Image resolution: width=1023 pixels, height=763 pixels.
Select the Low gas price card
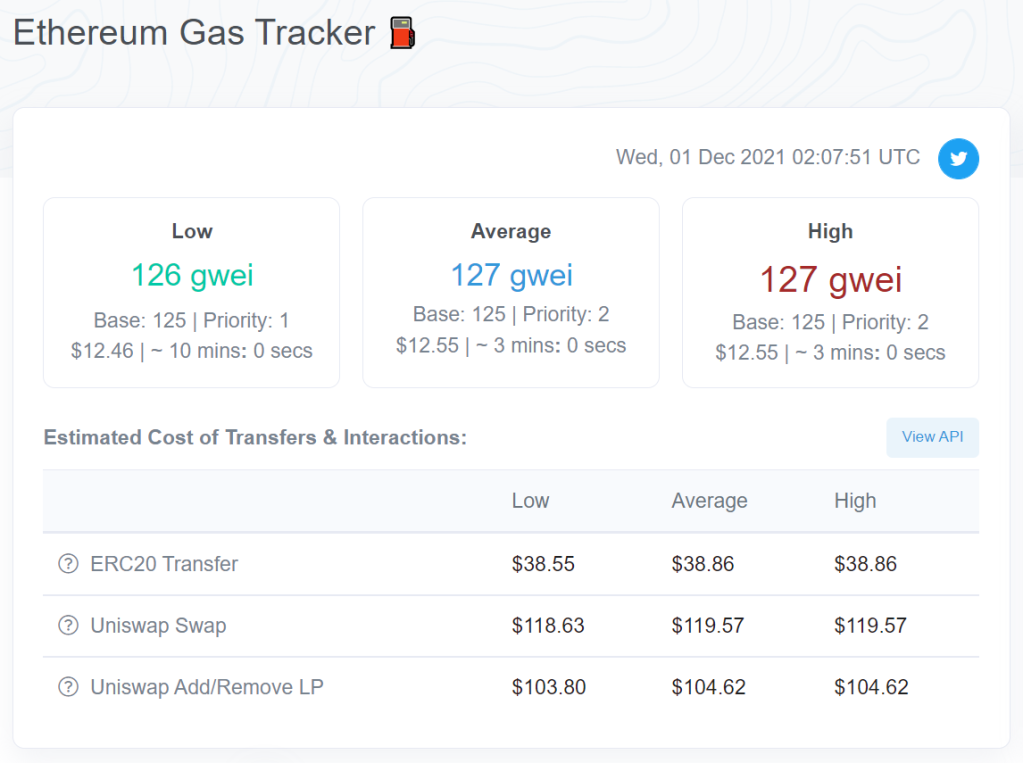point(191,292)
